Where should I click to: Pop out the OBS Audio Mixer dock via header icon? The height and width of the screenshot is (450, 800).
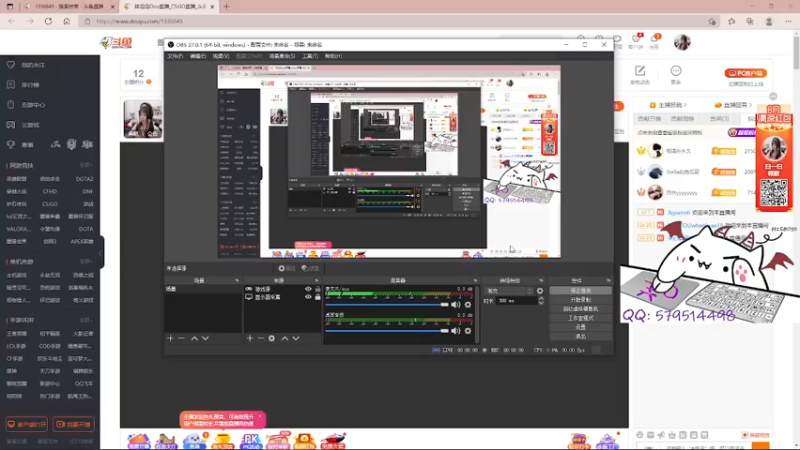475,281
